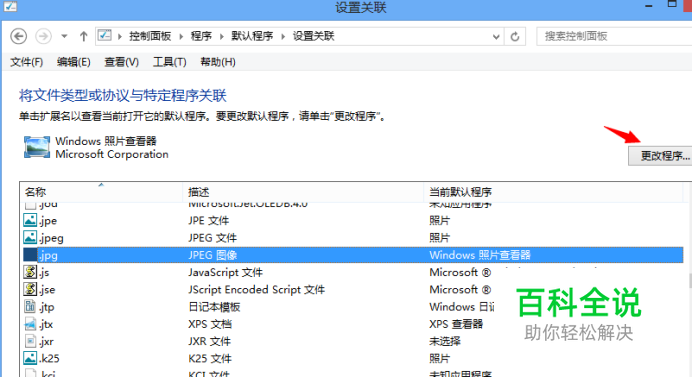Select 程序 in the breadcrumb

tap(201, 36)
